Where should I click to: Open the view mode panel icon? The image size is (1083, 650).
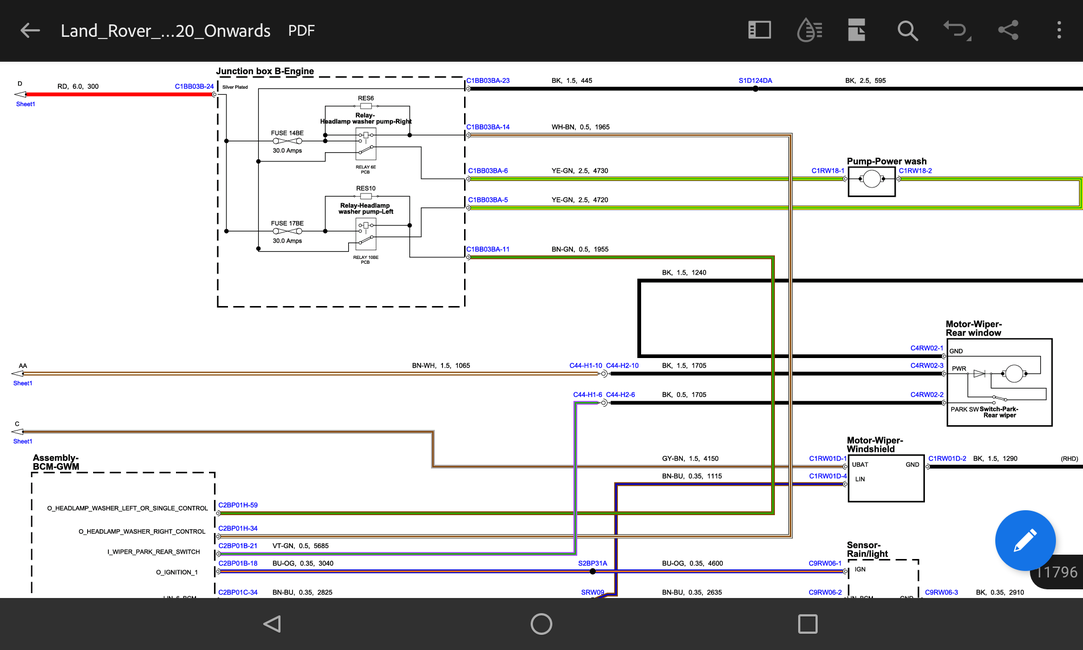point(759,30)
